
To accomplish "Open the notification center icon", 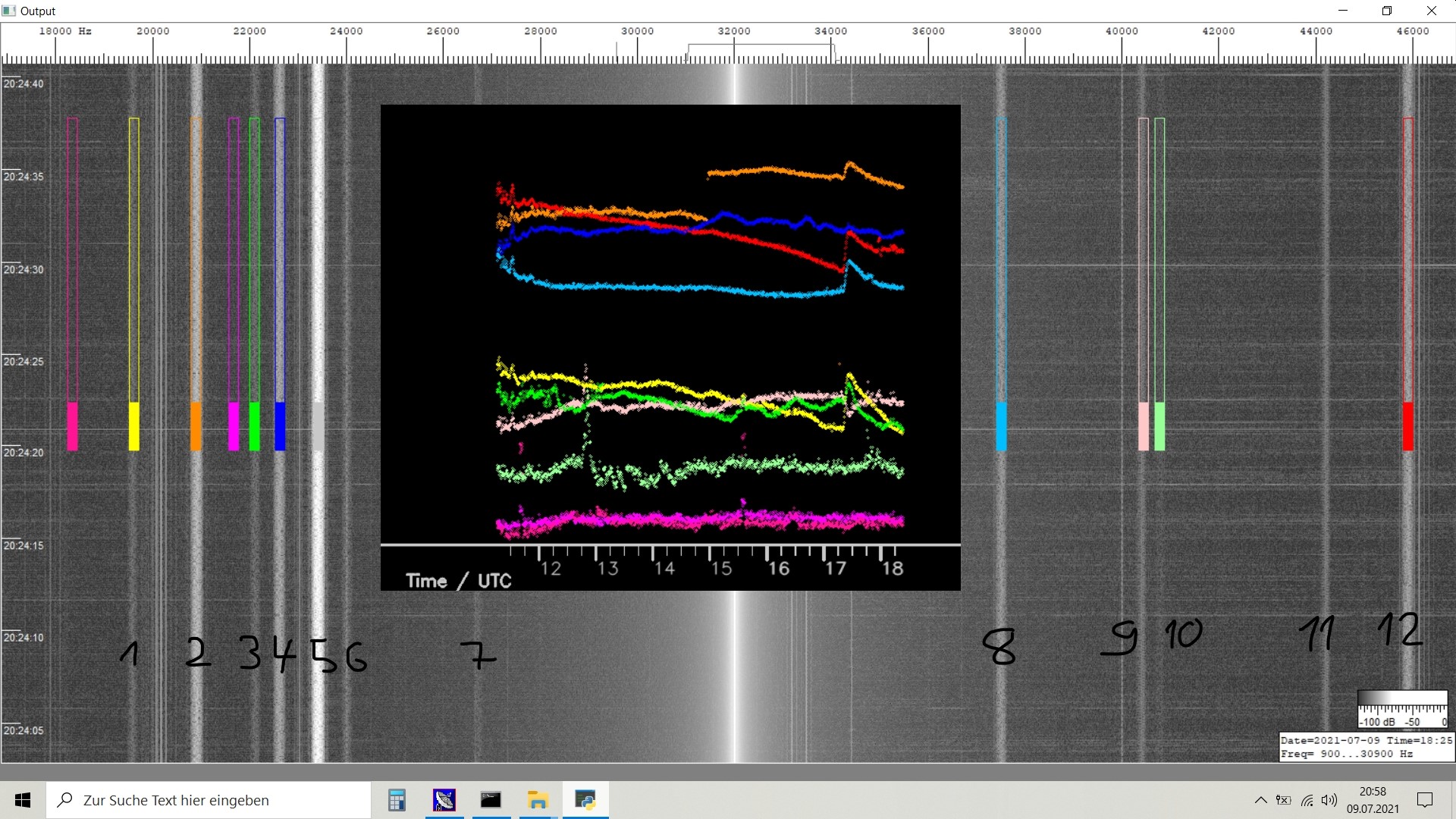I will pyautogui.click(x=1425, y=800).
